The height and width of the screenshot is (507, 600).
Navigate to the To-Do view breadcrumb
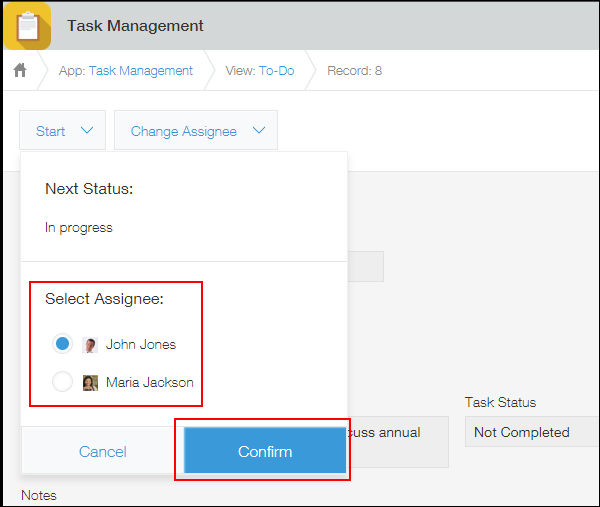[276, 71]
